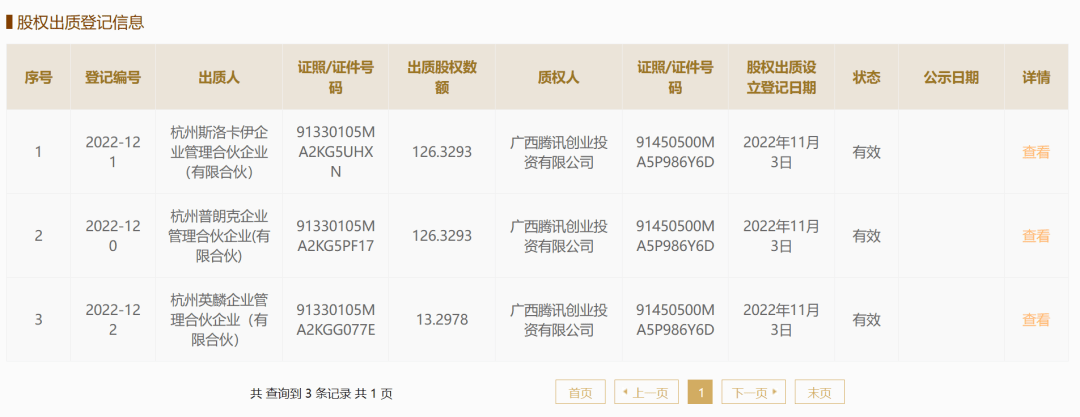
Task: Open 查看 details for 杭州斯洛卡伊 pledge record
Action: click(1035, 152)
